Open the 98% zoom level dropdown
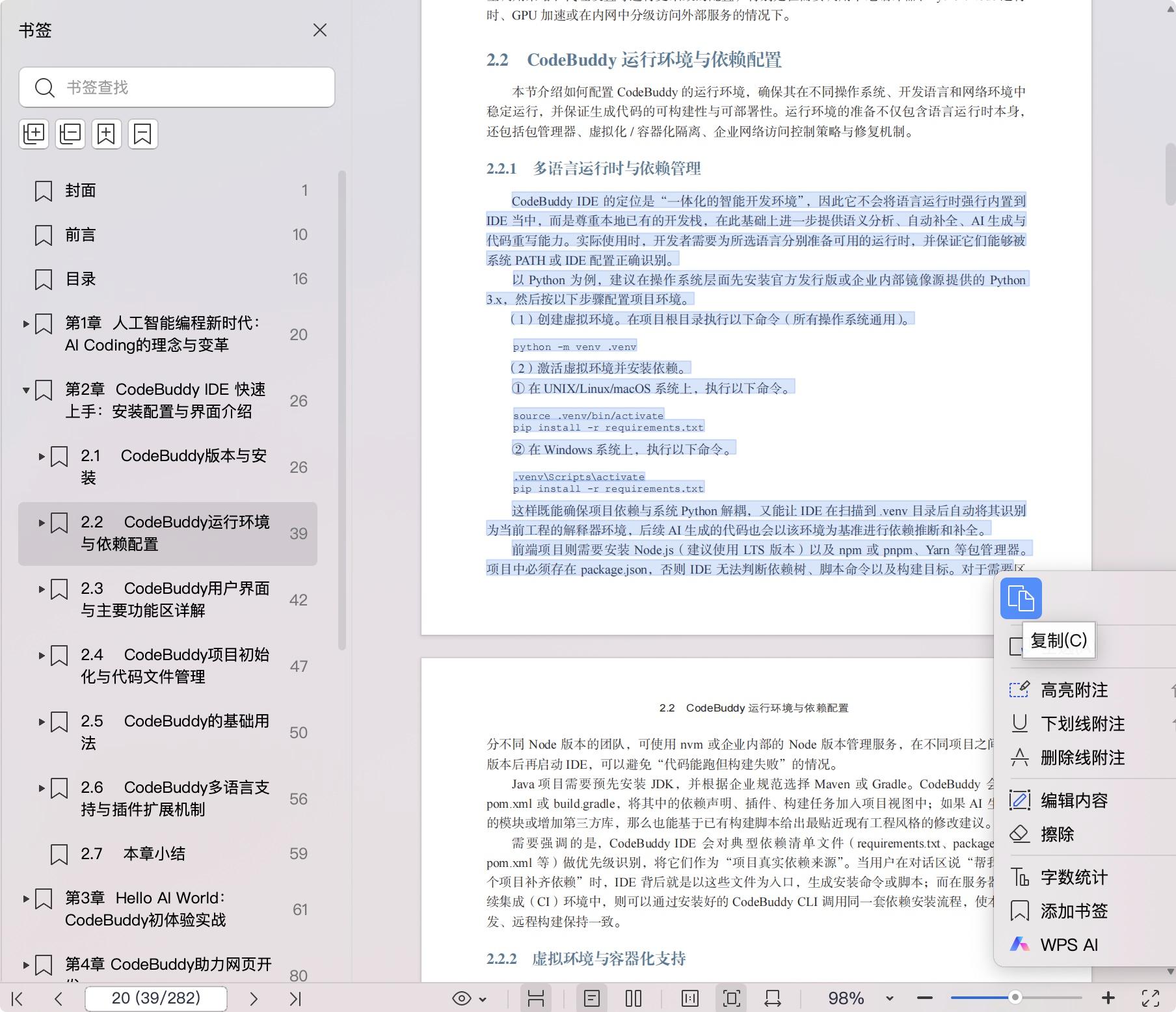The image size is (1176, 1012). (889, 999)
